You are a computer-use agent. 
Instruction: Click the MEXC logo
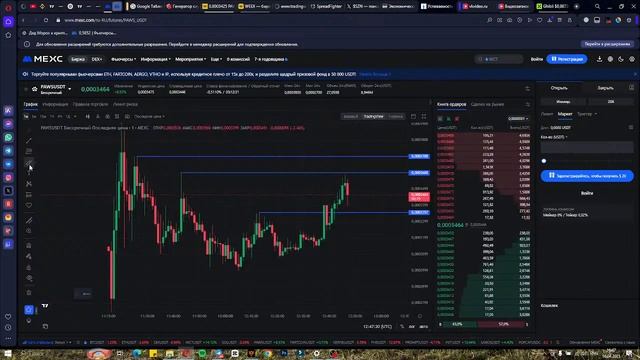coord(43,59)
